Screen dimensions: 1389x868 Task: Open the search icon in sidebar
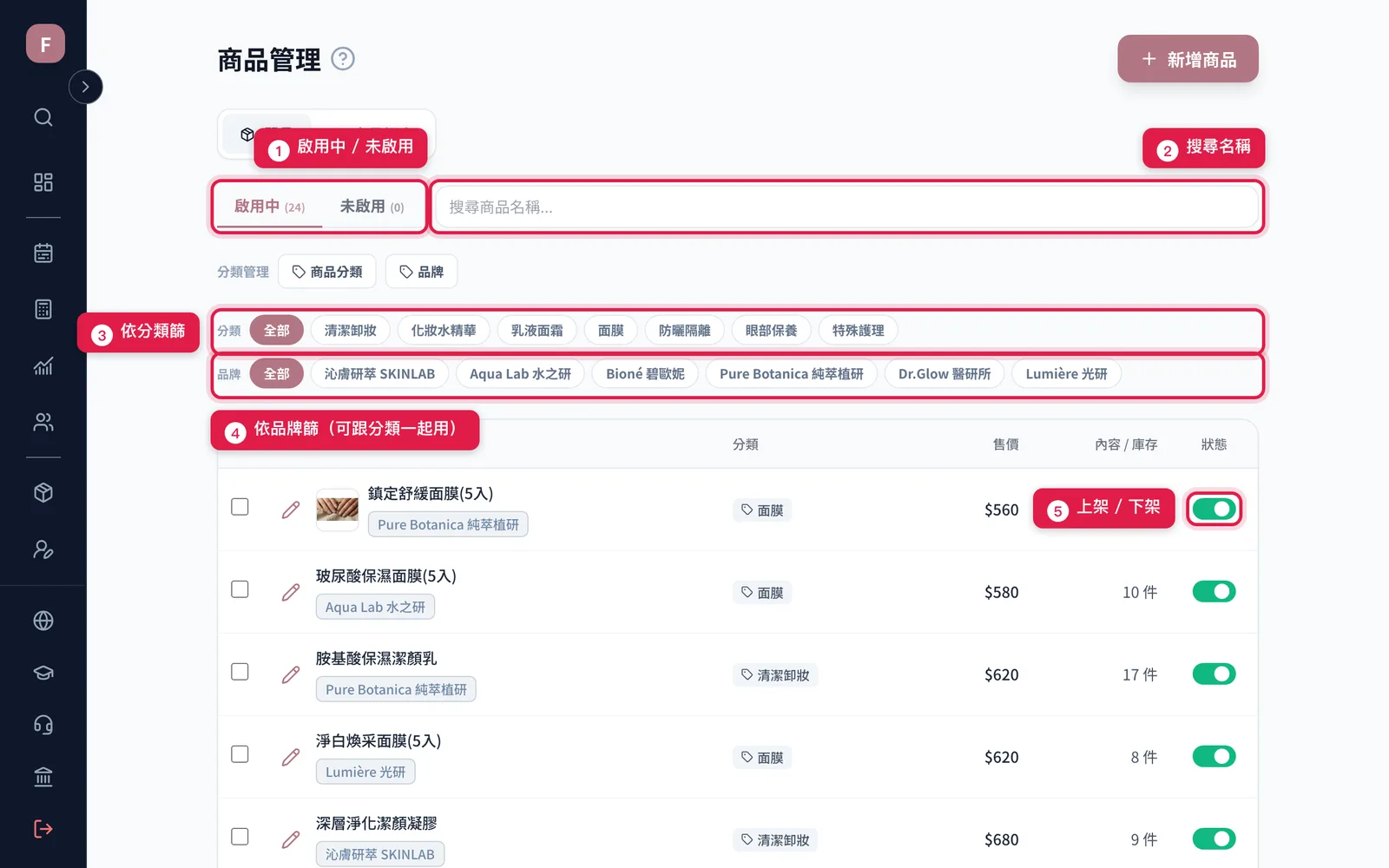[x=43, y=117]
